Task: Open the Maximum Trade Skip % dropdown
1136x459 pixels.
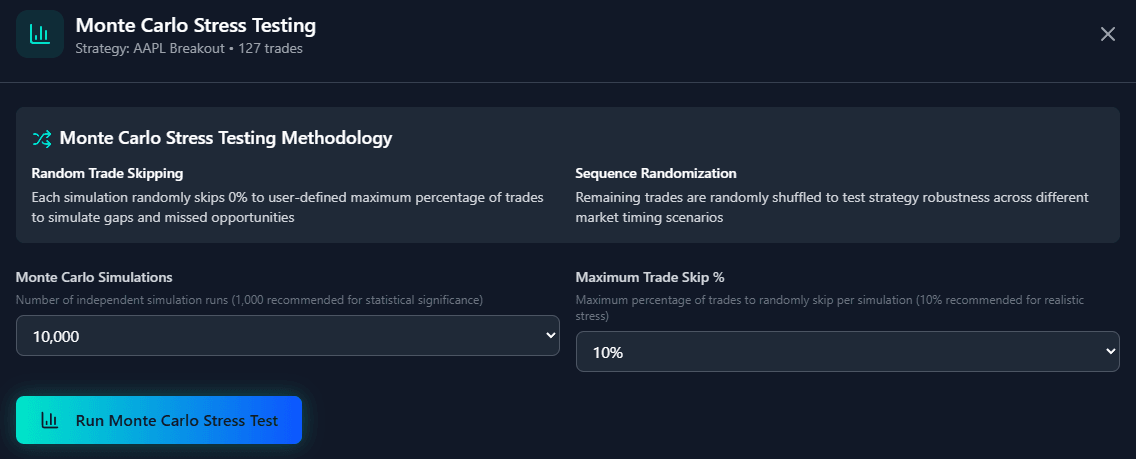Action: (x=847, y=352)
